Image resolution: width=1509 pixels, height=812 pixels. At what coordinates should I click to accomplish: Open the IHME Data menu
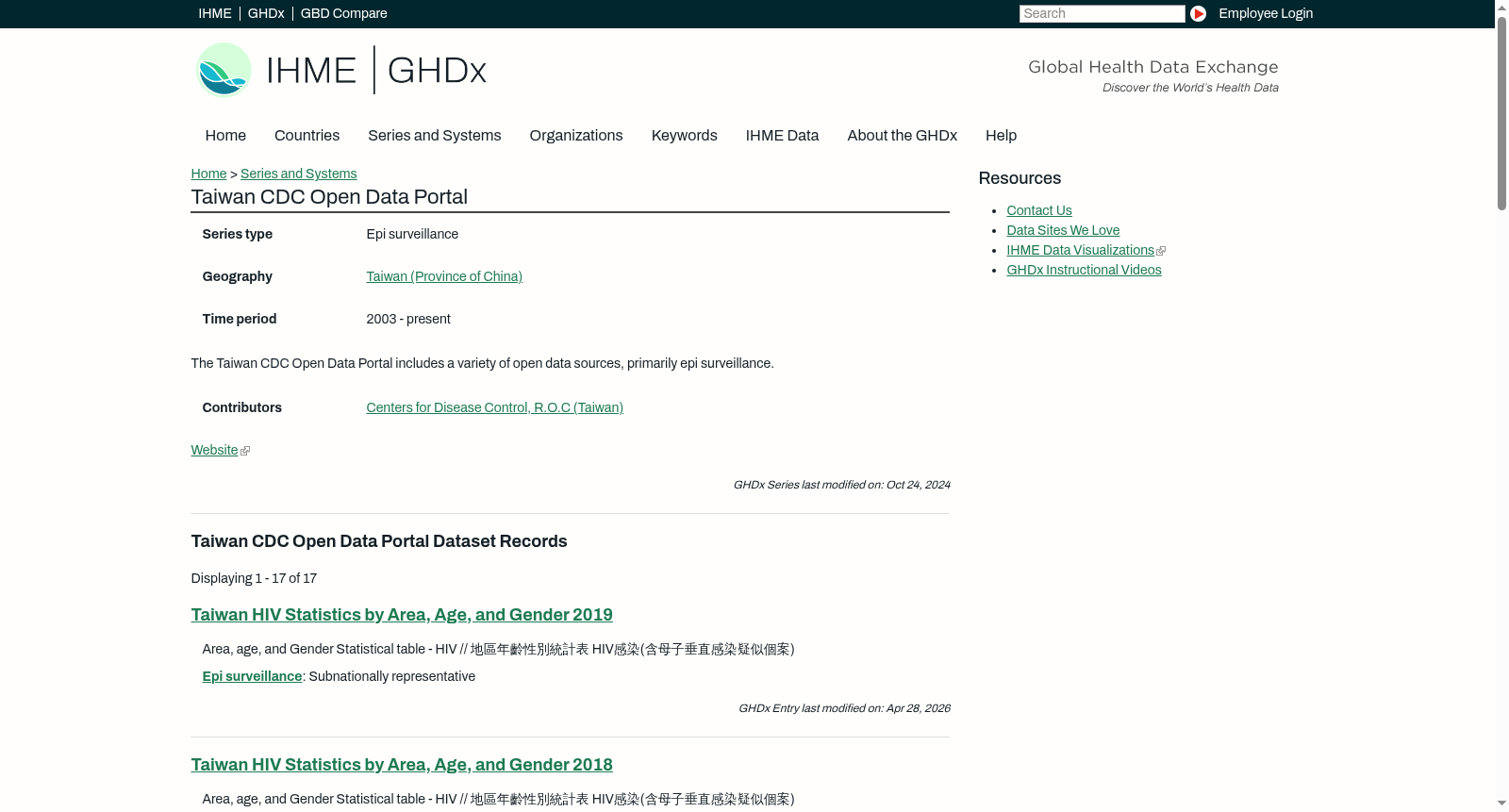click(782, 135)
